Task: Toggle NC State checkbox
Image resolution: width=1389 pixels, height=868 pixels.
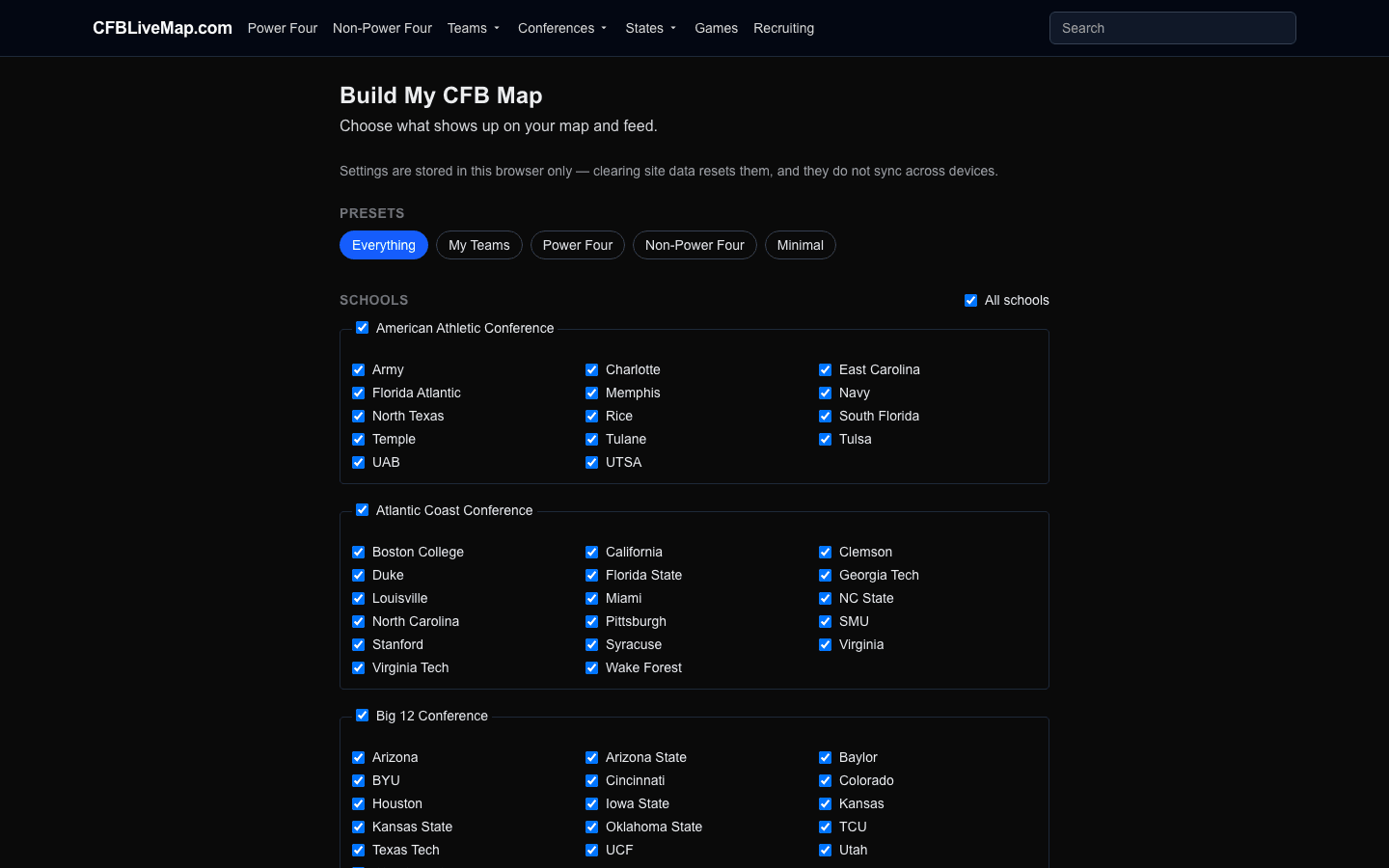Action: [x=825, y=598]
